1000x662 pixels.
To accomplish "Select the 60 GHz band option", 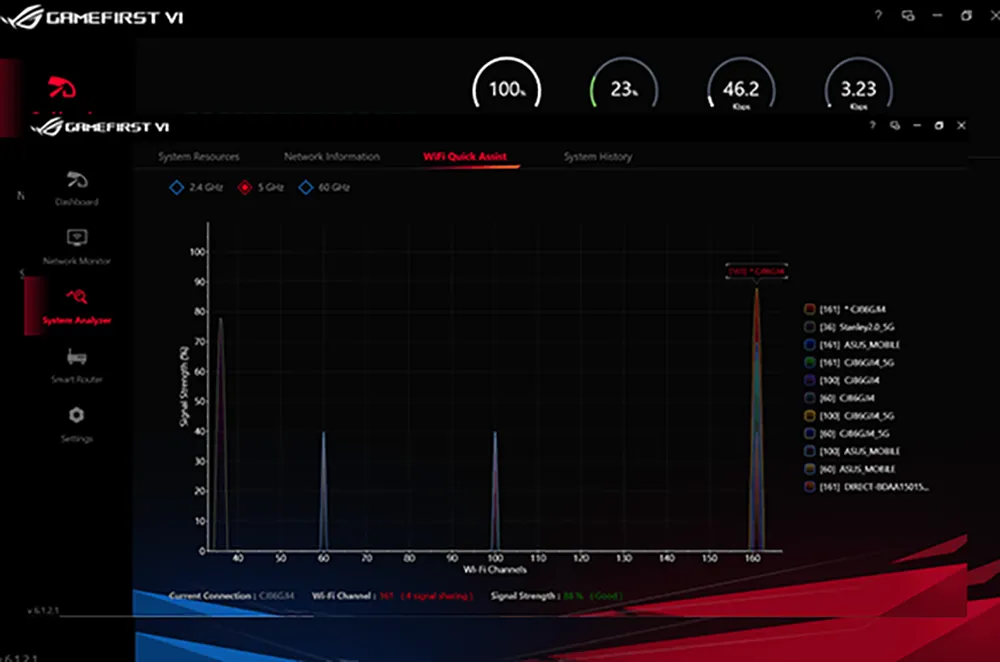I will [x=307, y=187].
